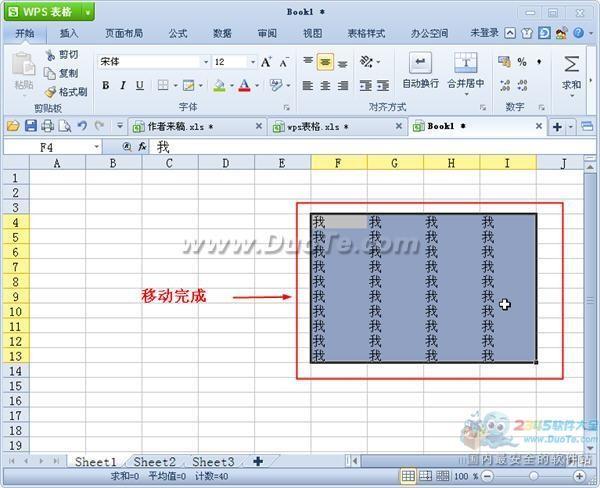Click the Paste (粘贴) button
The width and height of the screenshot is (600, 488).
click(x=23, y=70)
